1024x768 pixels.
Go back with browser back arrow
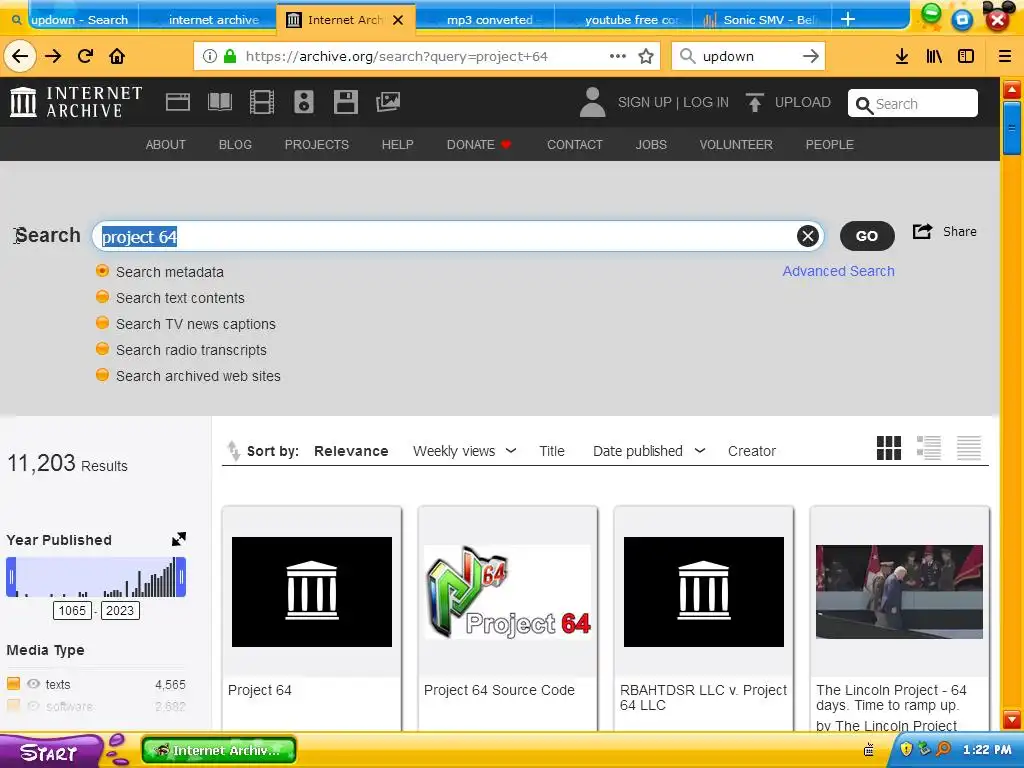pos(20,56)
